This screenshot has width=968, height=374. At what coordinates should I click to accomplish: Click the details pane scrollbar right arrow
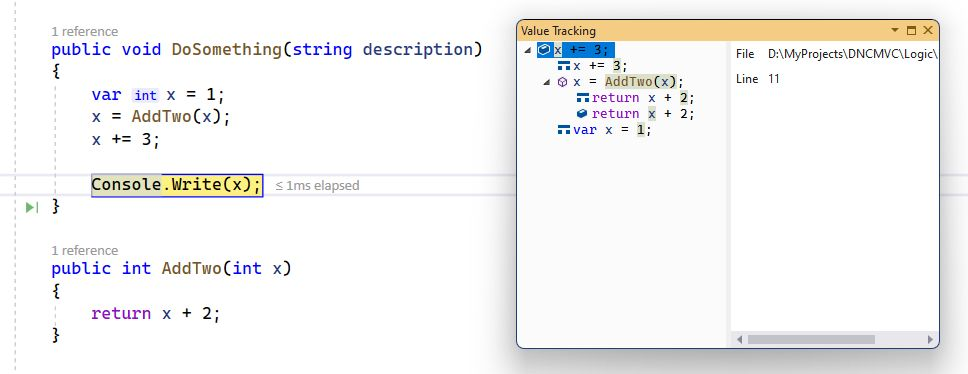tap(930, 339)
